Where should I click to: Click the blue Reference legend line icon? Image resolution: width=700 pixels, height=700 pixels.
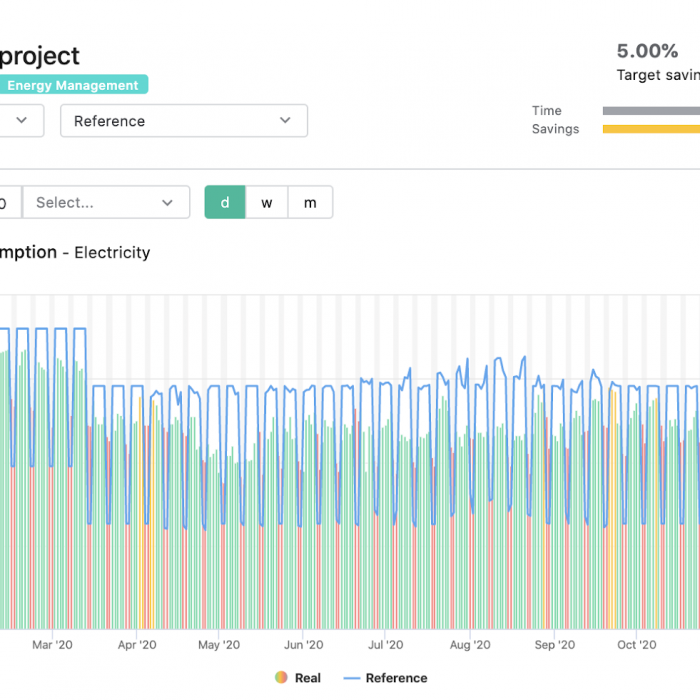point(352,678)
